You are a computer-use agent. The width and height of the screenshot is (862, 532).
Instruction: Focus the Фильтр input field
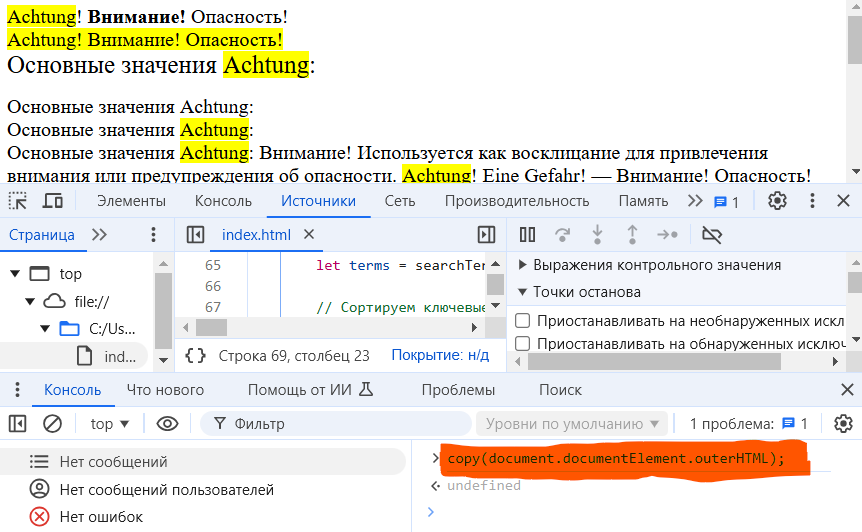[x=335, y=424]
